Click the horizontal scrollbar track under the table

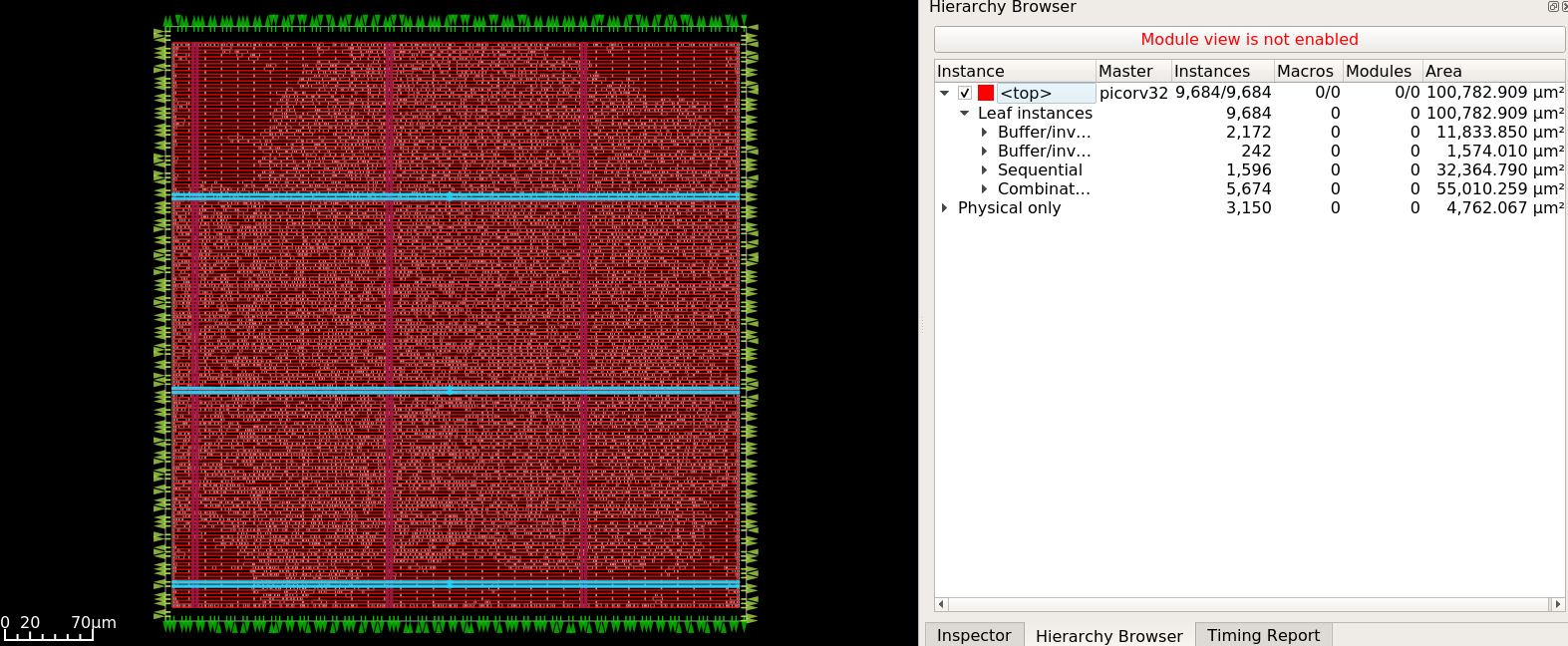[x=1246, y=604]
